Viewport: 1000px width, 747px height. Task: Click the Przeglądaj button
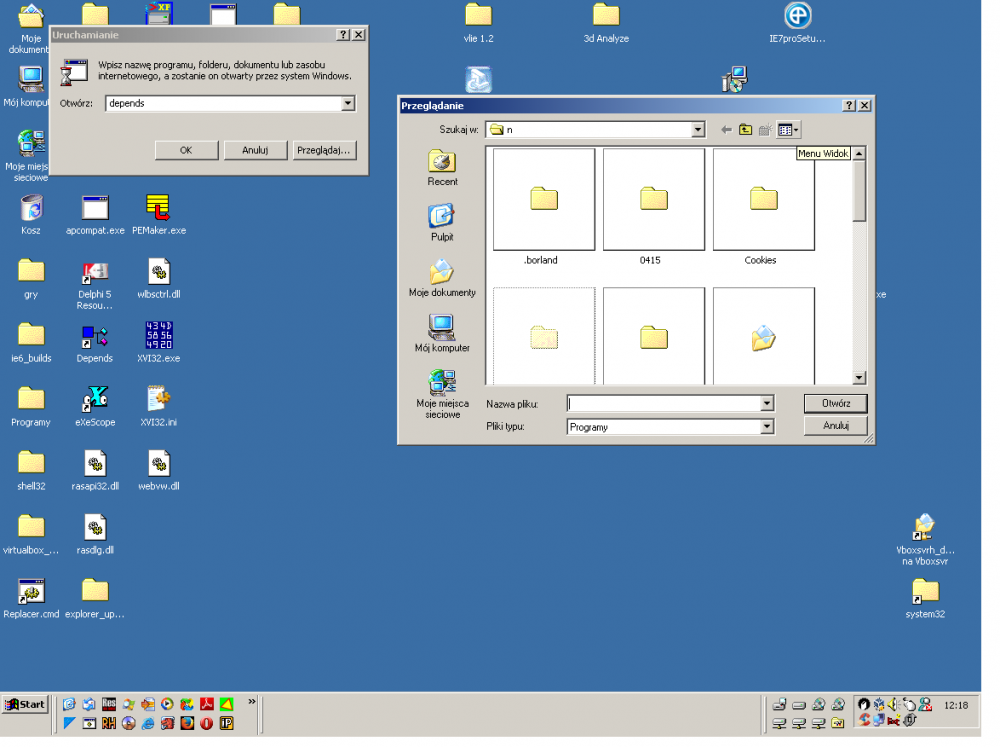pos(324,150)
